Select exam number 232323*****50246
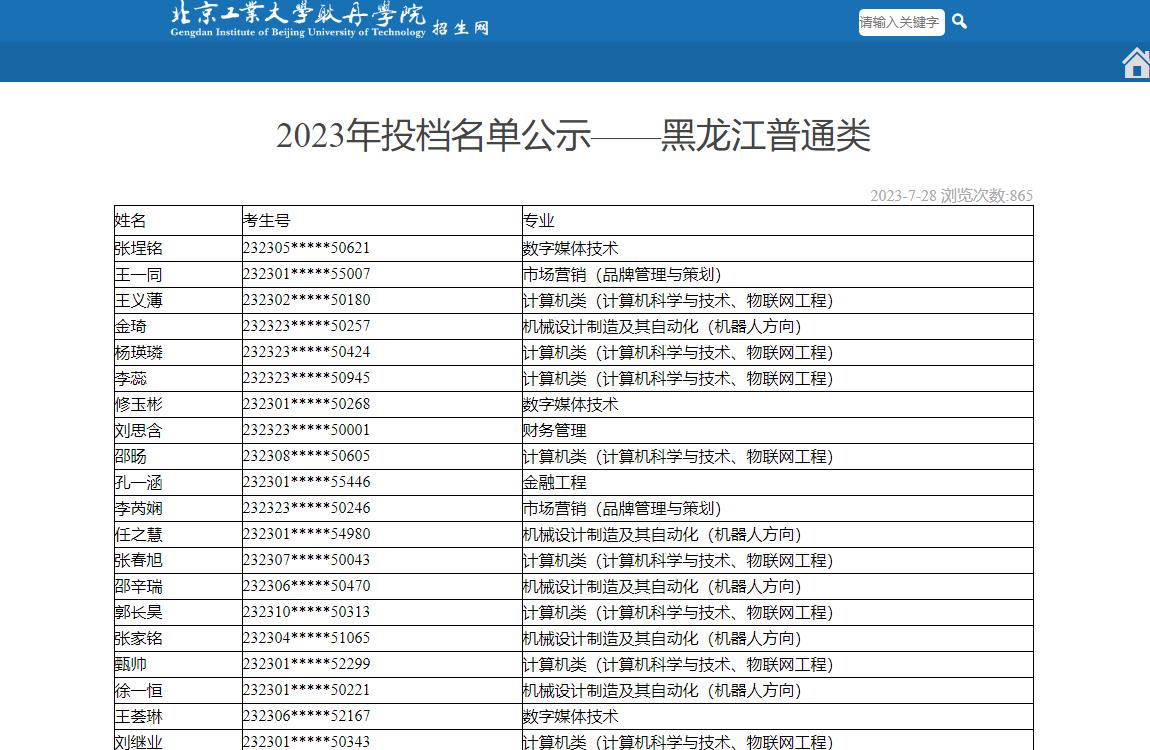Image resolution: width=1150 pixels, height=750 pixels. coord(307,508)
